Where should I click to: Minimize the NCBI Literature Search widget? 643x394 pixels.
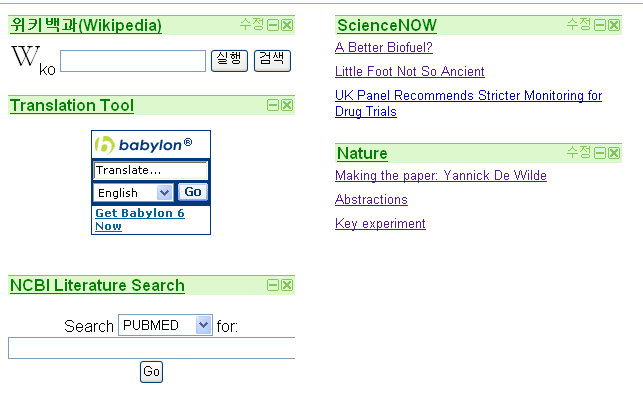tap(273, 285)
